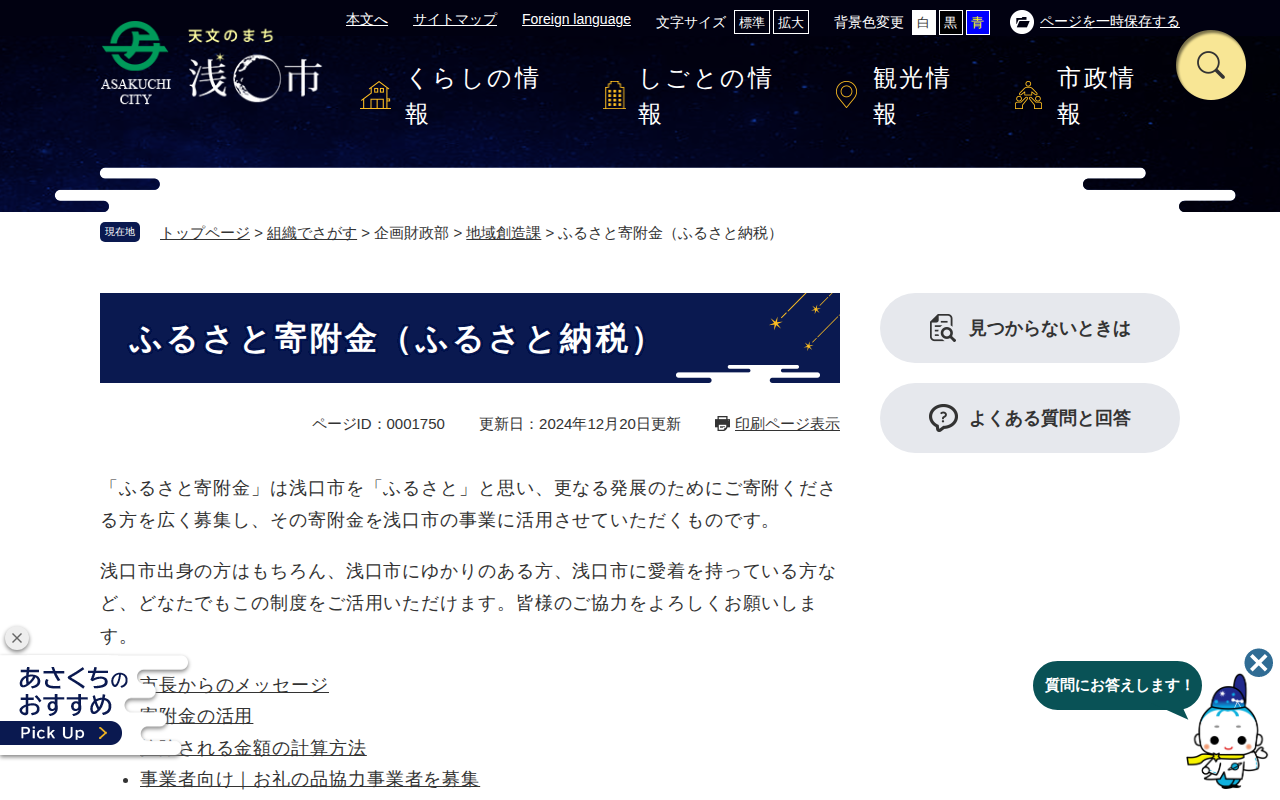This screenshot has width=1280, height=800.
Task: Open the 金額の計算方法 link
Action: (253, 748)
